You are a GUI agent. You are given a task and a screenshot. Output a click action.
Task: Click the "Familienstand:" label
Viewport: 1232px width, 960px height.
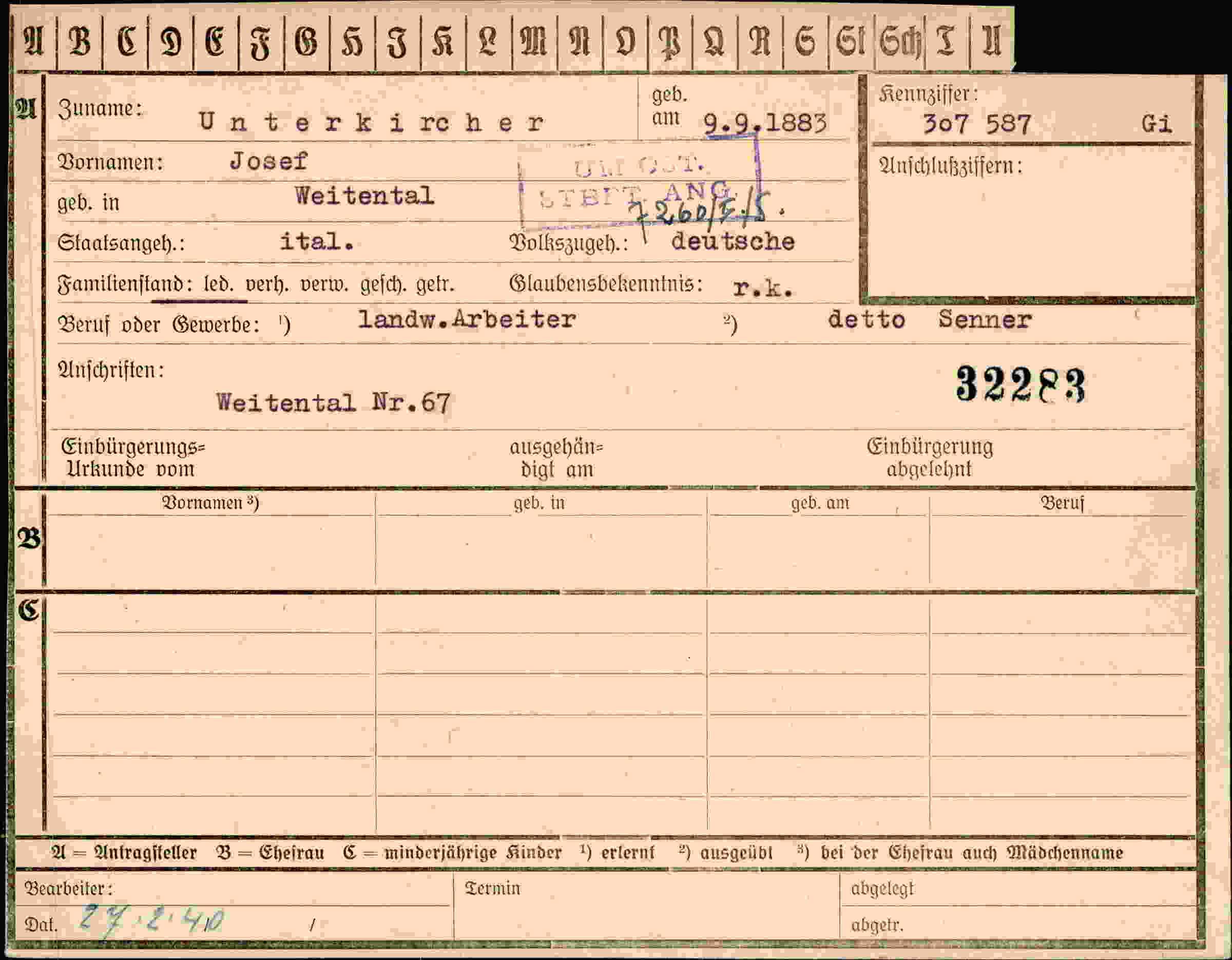[125, 284]
